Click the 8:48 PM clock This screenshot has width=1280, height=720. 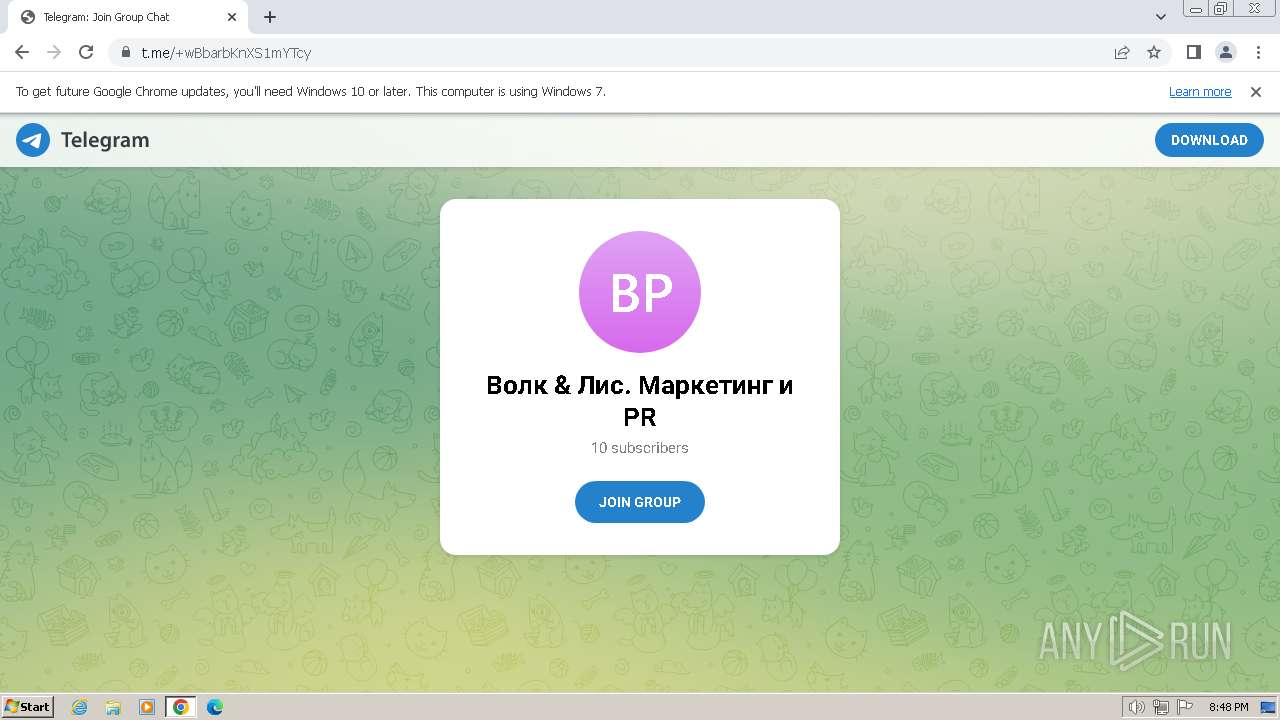[1229, 707]
